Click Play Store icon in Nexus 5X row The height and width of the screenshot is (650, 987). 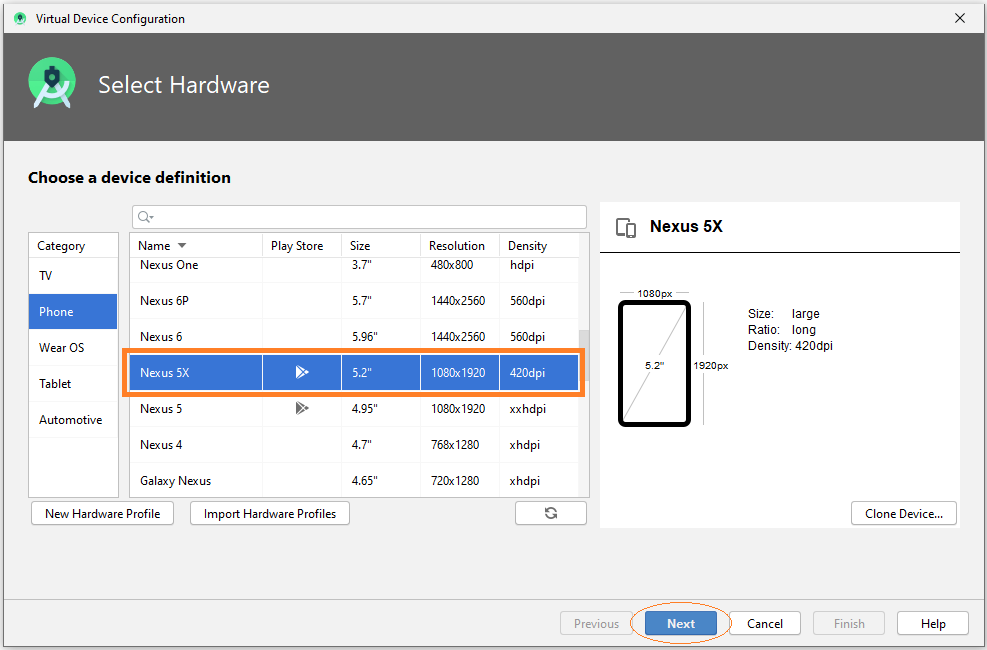pos(302,373)
